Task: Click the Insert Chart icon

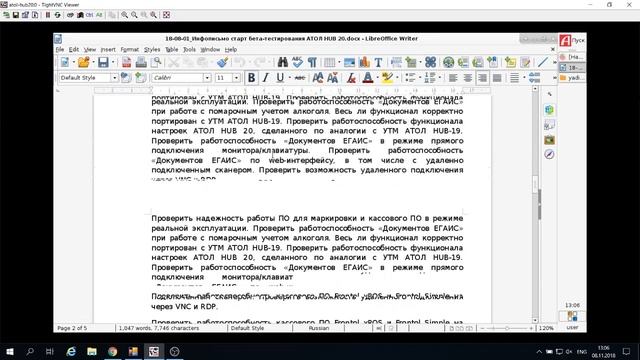Action: tap(364, 62)
